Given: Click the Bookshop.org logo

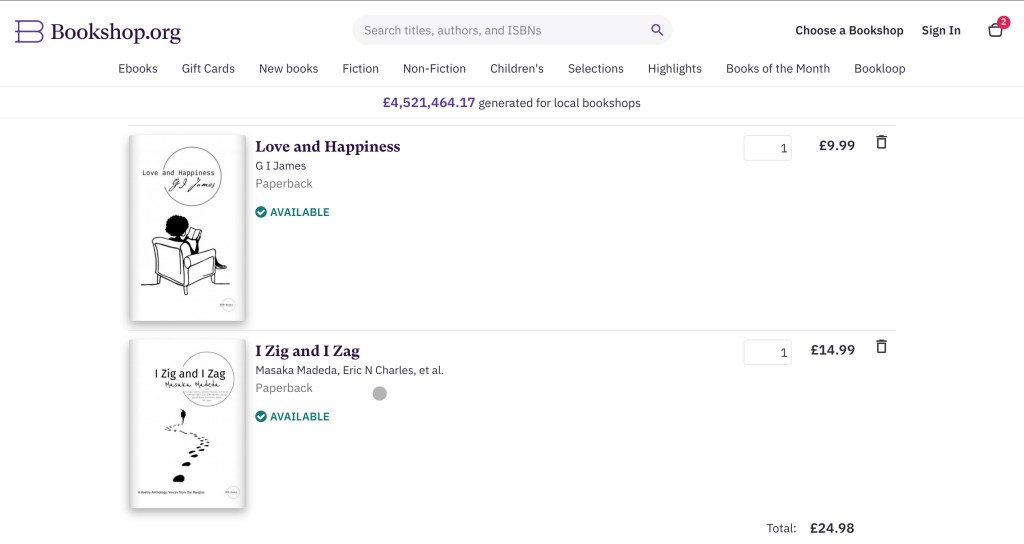Looking at the screenshot, I should 98,31.
